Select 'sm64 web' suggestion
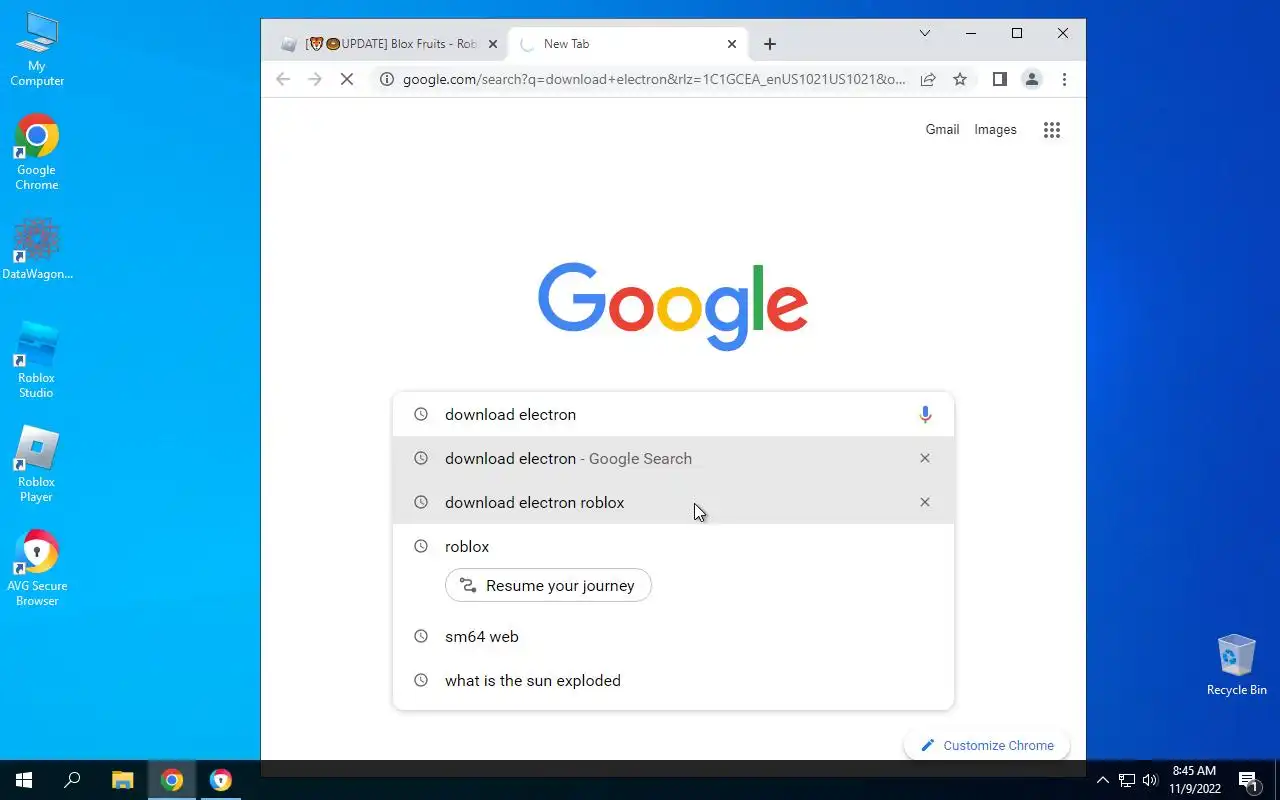The height and width of the screenshot is (800, 1280). pyautogui.click(x=673, y=636)
